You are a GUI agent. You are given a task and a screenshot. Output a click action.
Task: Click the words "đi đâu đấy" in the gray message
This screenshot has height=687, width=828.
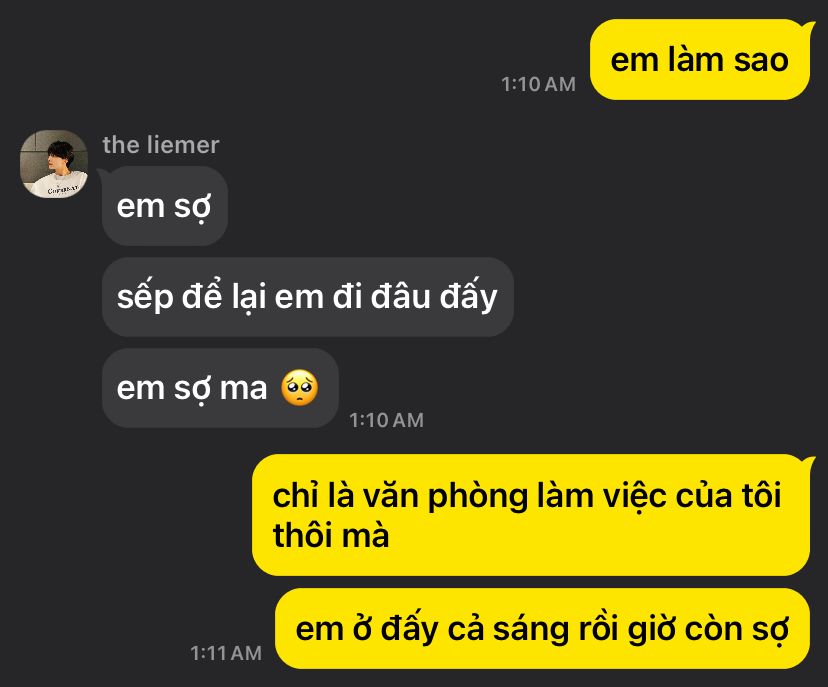415,297
